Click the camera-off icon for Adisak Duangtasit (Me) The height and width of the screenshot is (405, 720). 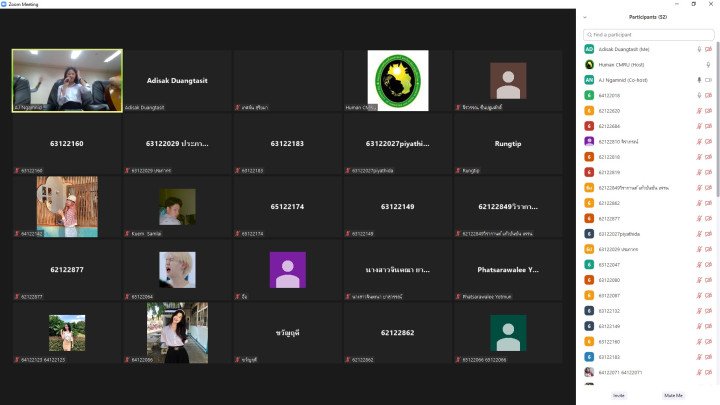click(709, 49)
